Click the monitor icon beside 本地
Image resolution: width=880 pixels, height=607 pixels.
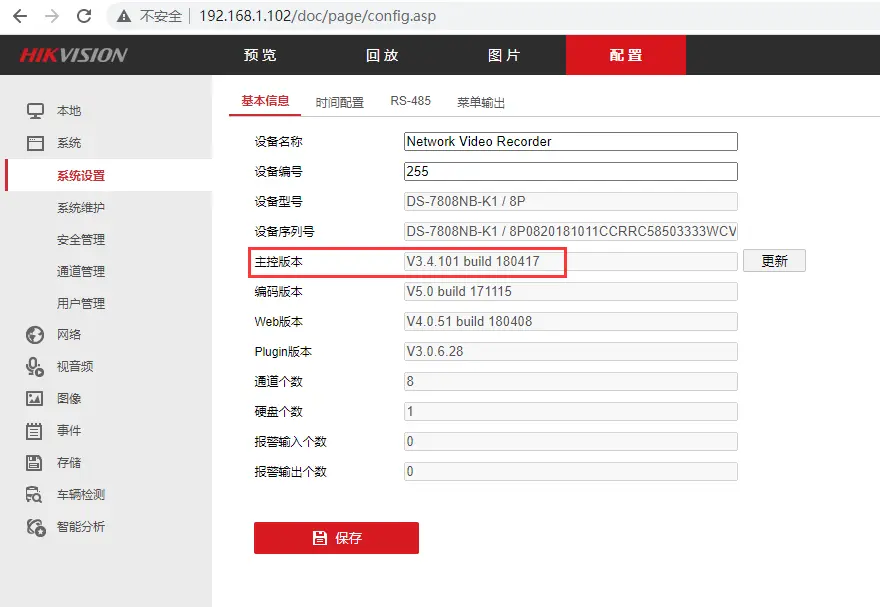pos(35,111)
